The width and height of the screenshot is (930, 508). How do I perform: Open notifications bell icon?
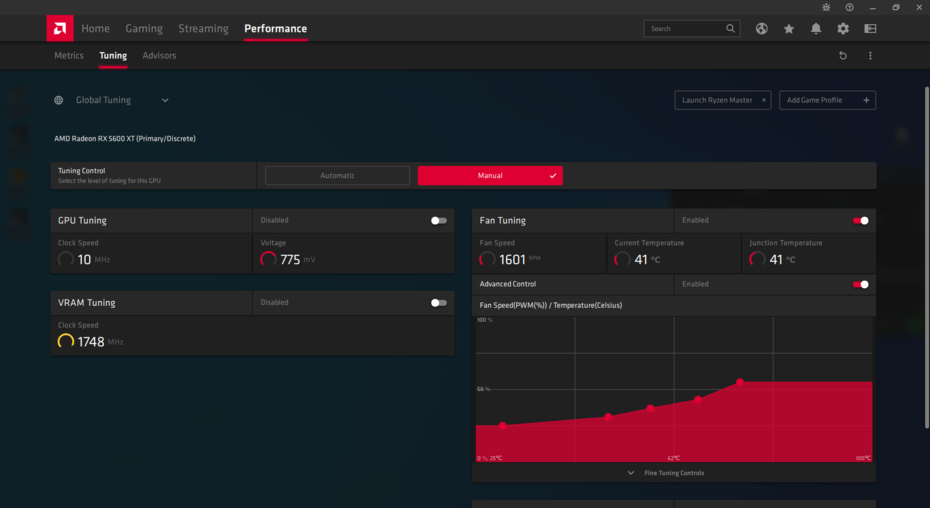pyautogui.click(x=816, y=29)
